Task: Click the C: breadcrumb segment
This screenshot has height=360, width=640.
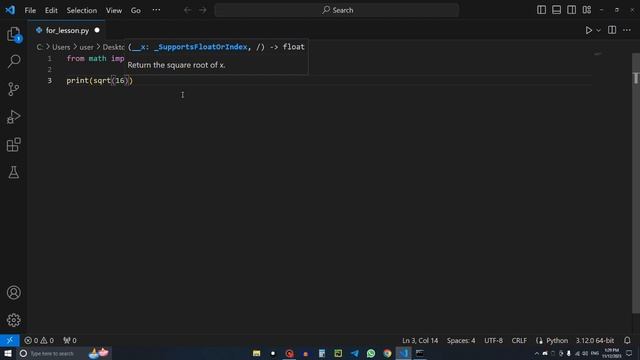Action: (x=40, y=47)
